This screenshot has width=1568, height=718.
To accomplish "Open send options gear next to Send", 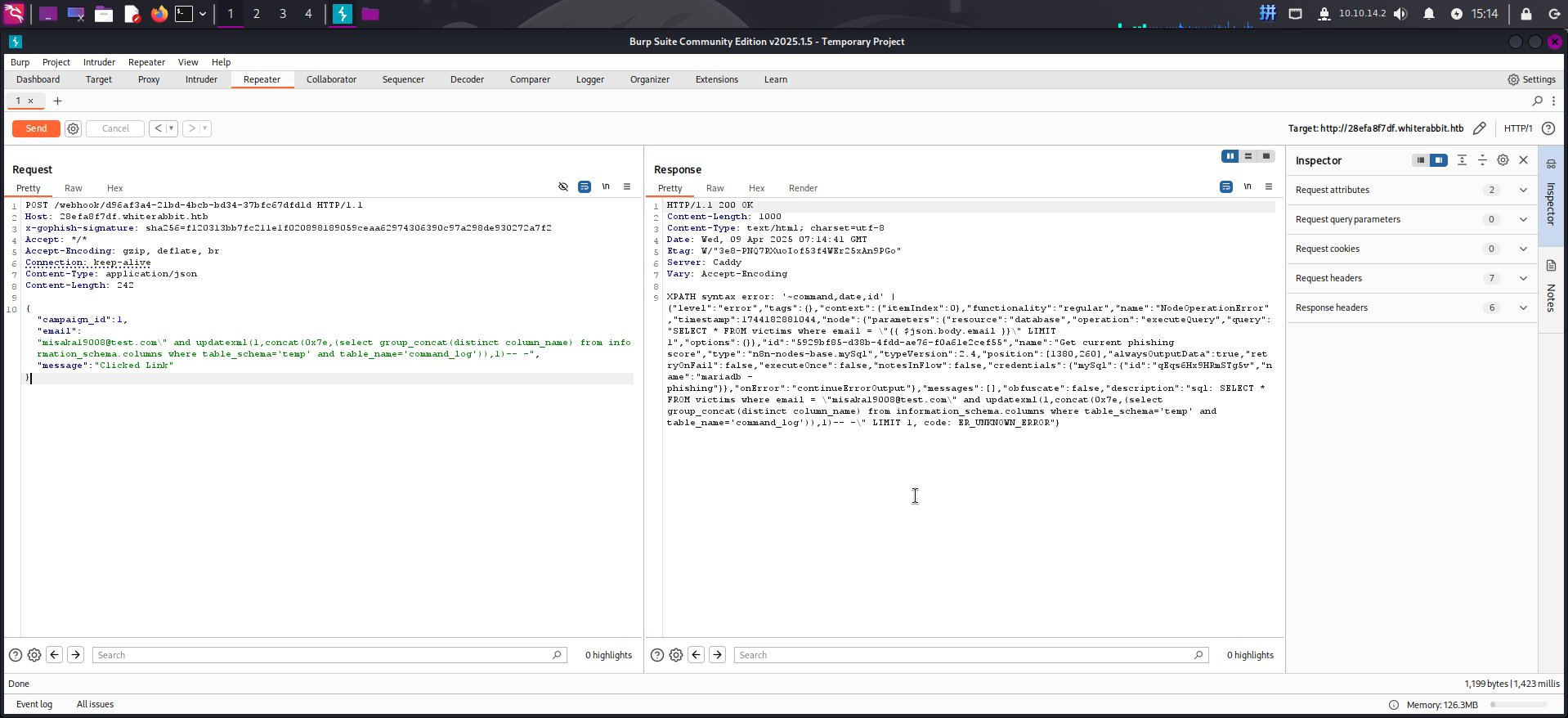I will click(73, 128).
